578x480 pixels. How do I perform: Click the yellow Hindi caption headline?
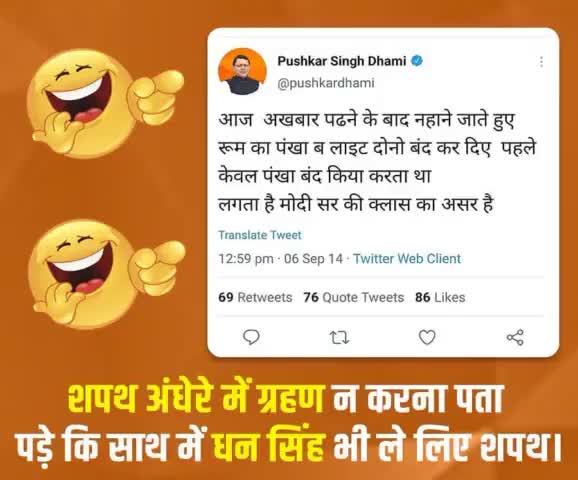289,422
